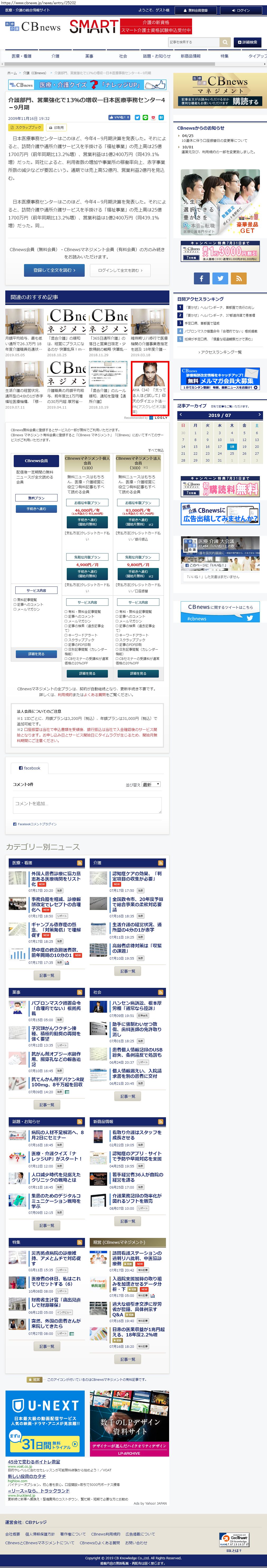Click the CBnews logo in header

33,27
